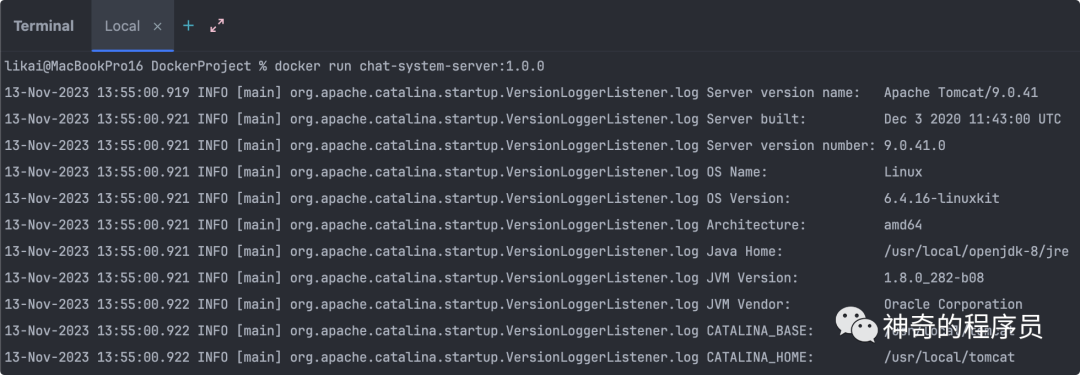The height and width of the screenshot is (375, 1080).
Task: Click the Terminal panel title
Action: [43, 26]
